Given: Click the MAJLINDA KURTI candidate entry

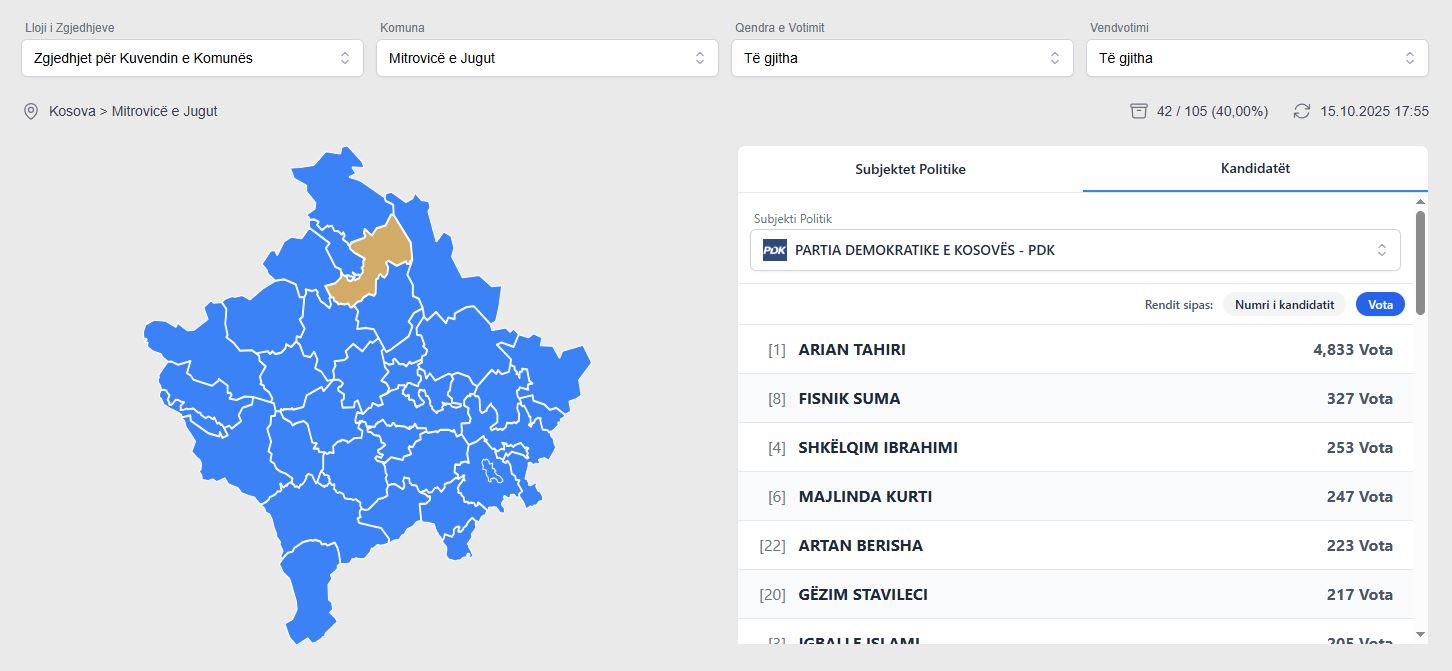Looking at the screenshot, I should (1075, 497).
